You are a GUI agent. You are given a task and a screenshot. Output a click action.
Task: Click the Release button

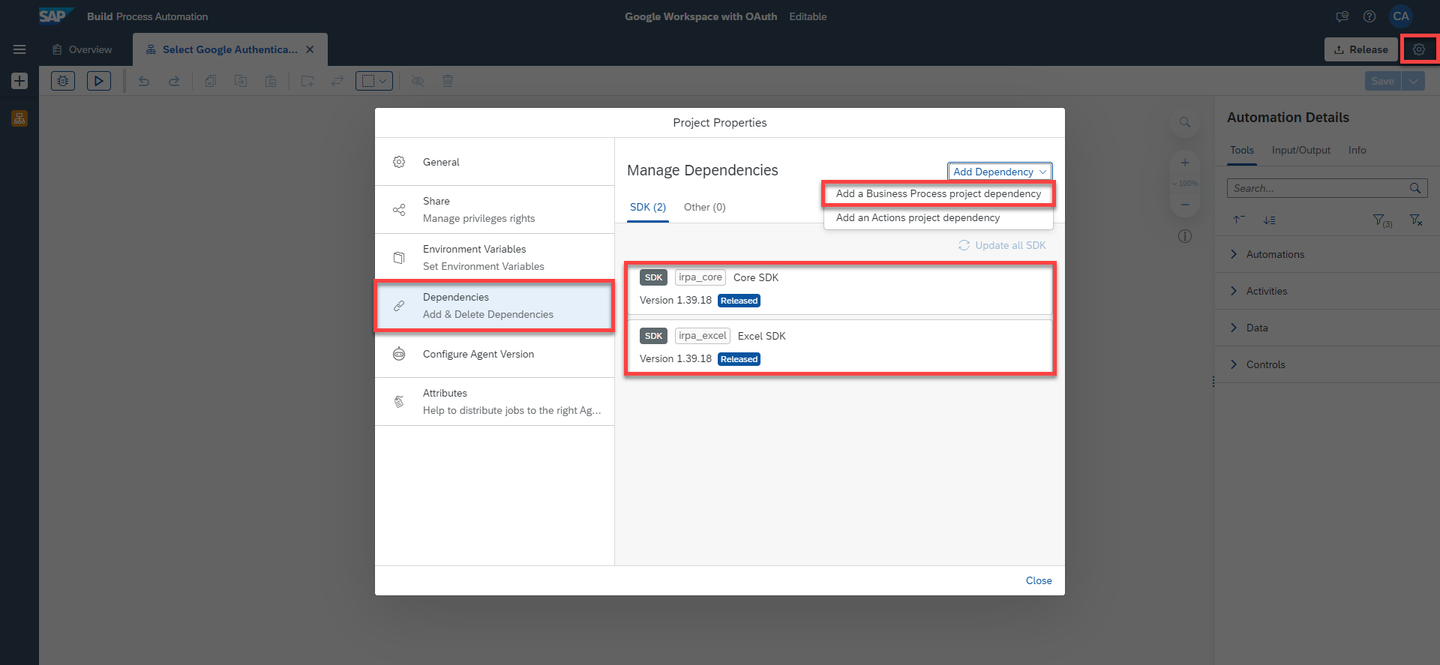(1361, 49)
